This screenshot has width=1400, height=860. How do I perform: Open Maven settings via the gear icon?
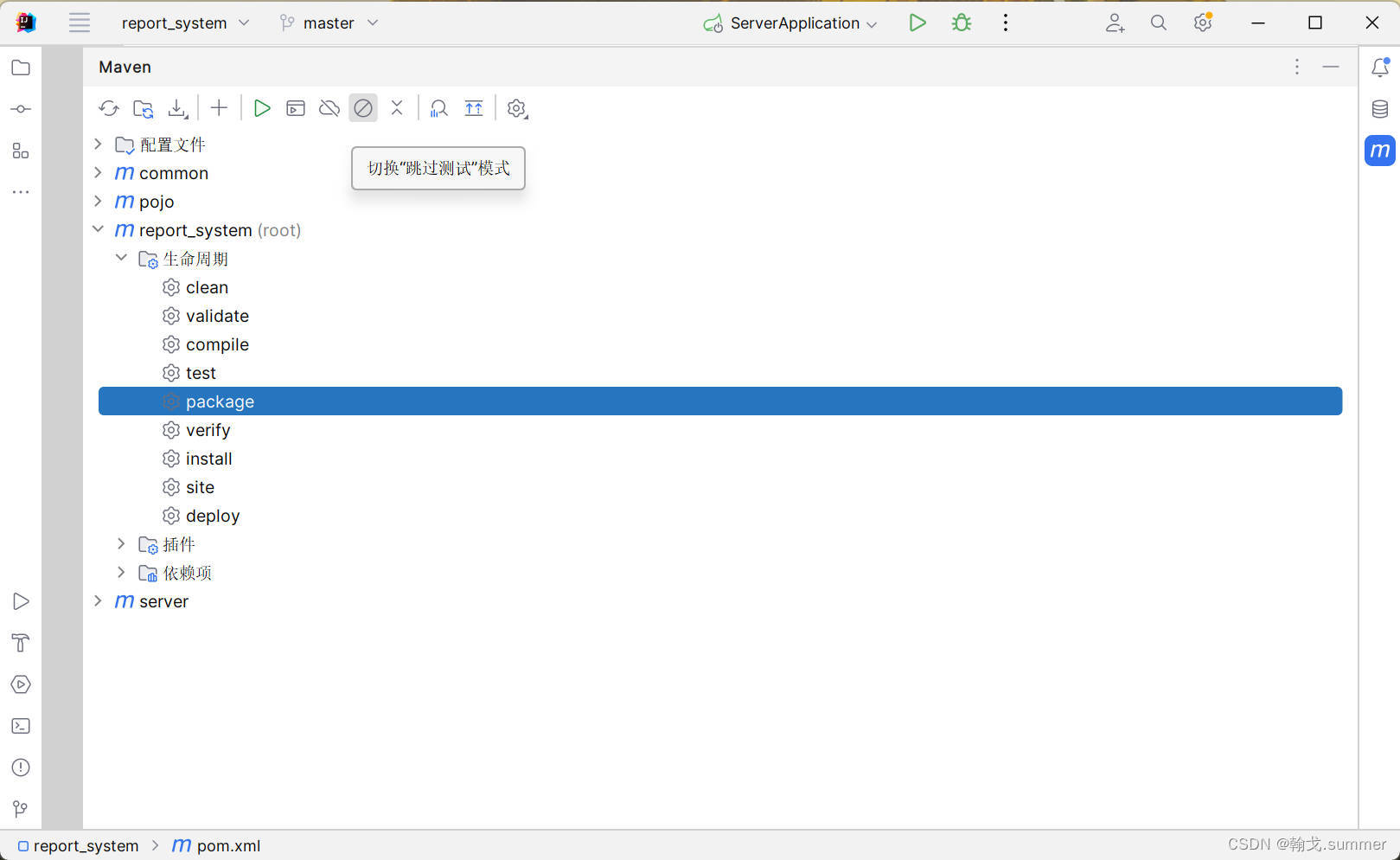tap(516, 107)
